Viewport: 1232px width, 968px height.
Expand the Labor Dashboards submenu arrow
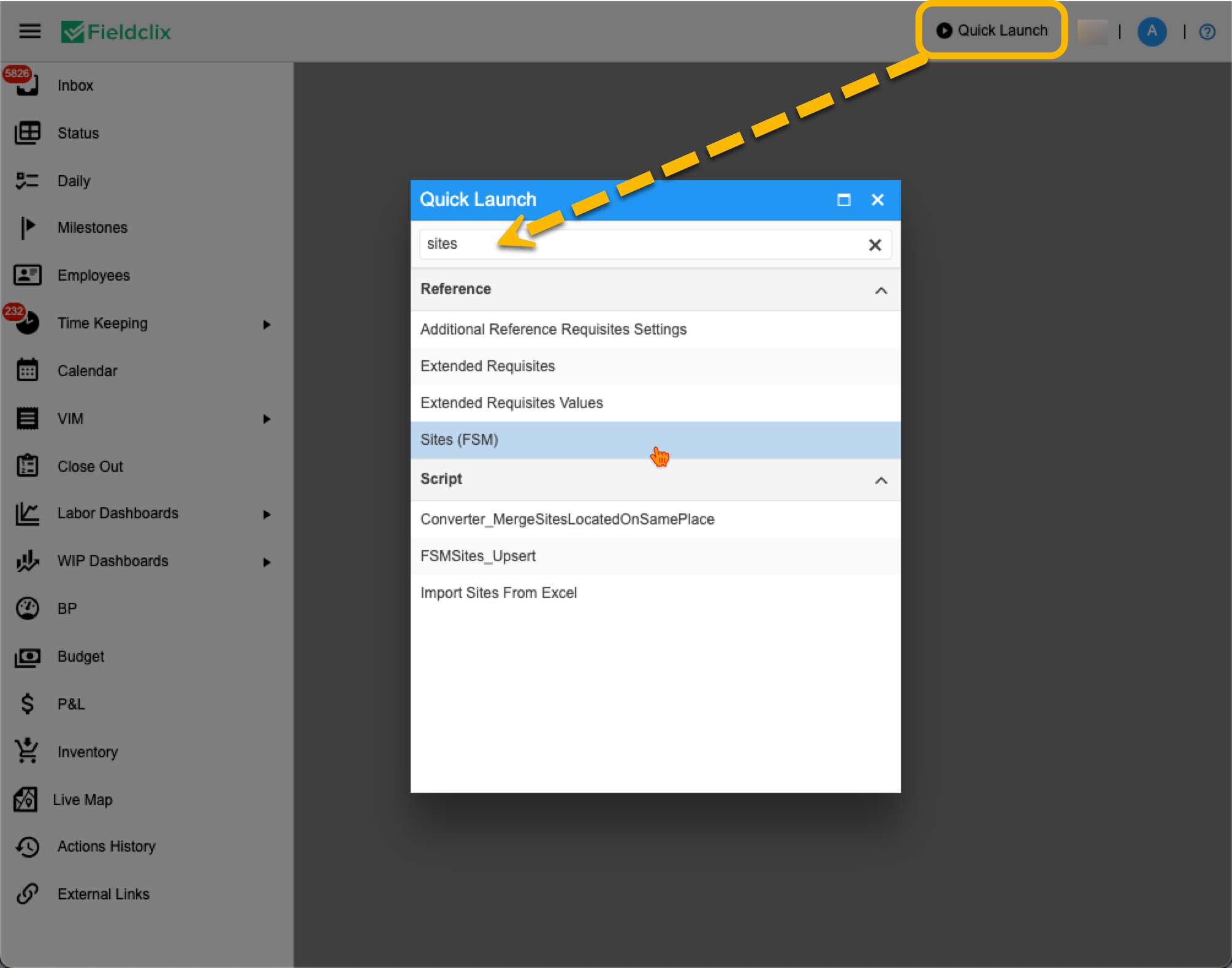[267, 514]
